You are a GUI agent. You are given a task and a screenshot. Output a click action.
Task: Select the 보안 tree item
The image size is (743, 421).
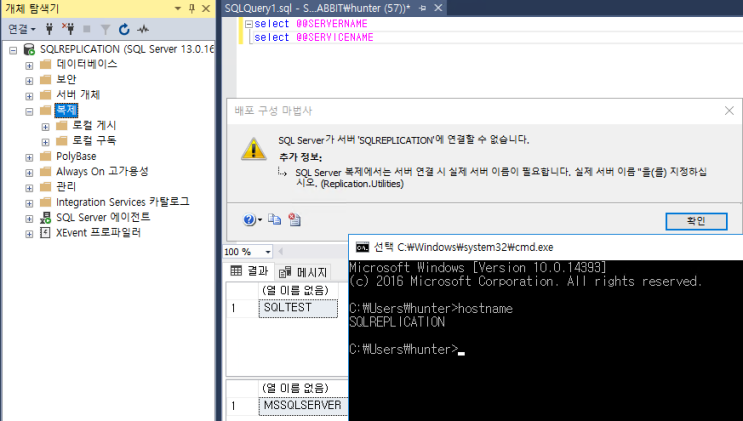[x=66, y=79]
